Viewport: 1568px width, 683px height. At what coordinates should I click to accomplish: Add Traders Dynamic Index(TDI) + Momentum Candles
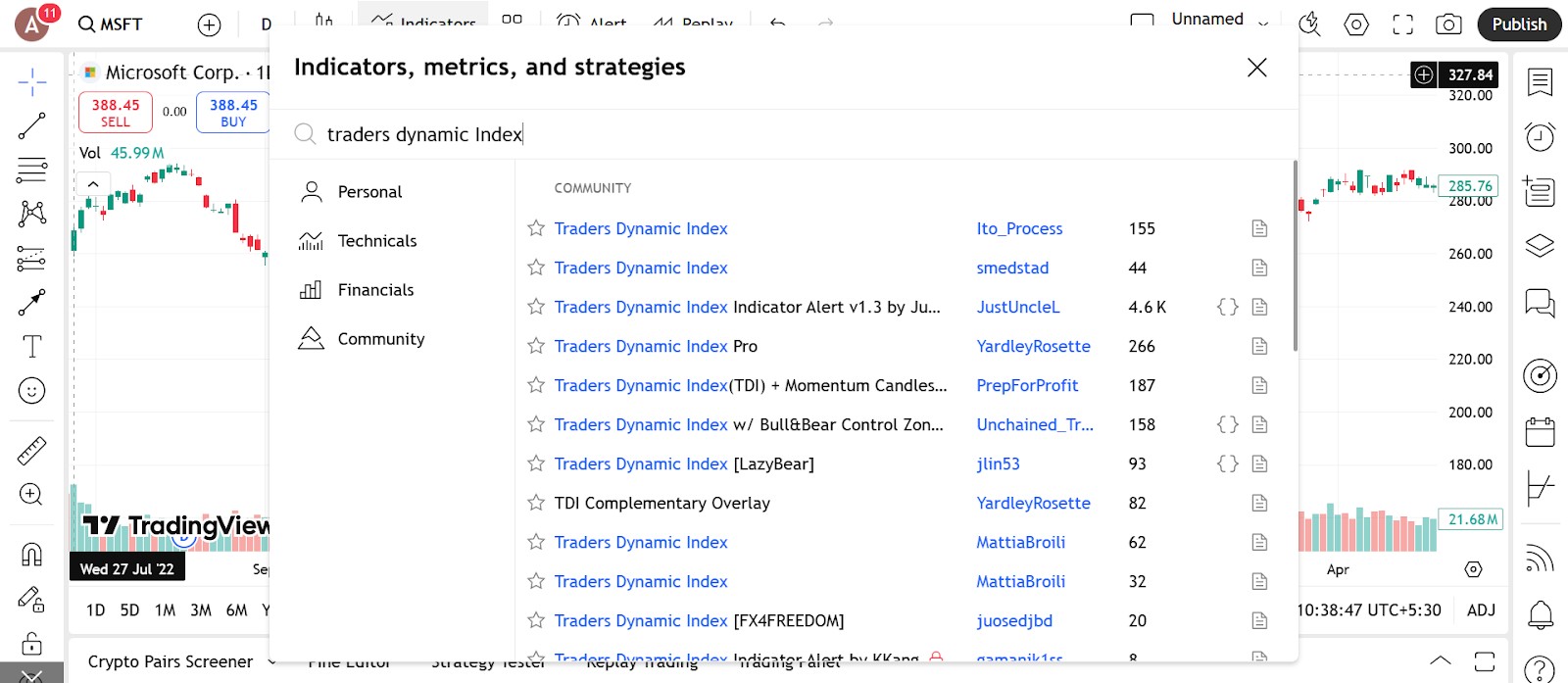(751, 385)
